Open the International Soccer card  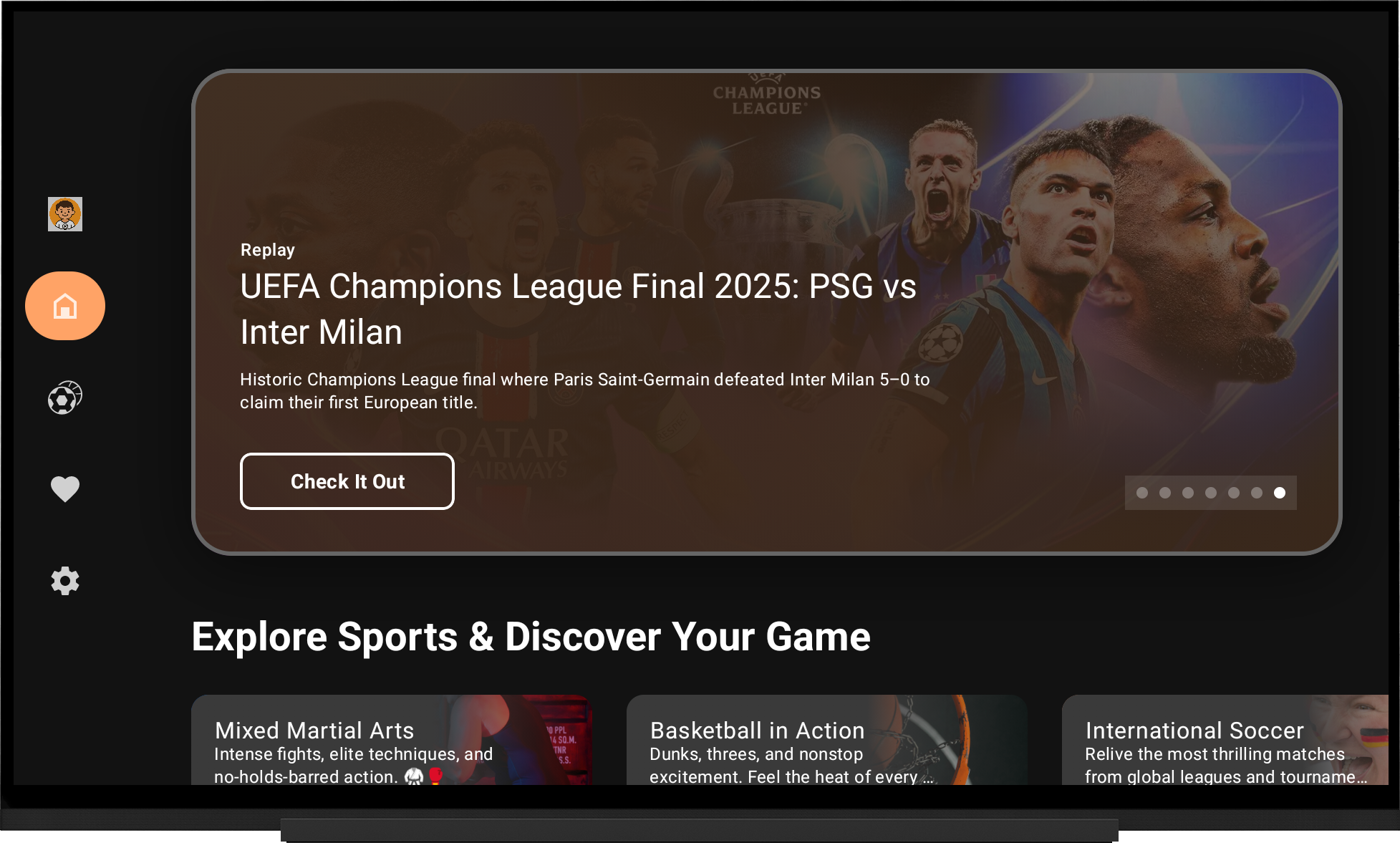(x=1225, y=740)
